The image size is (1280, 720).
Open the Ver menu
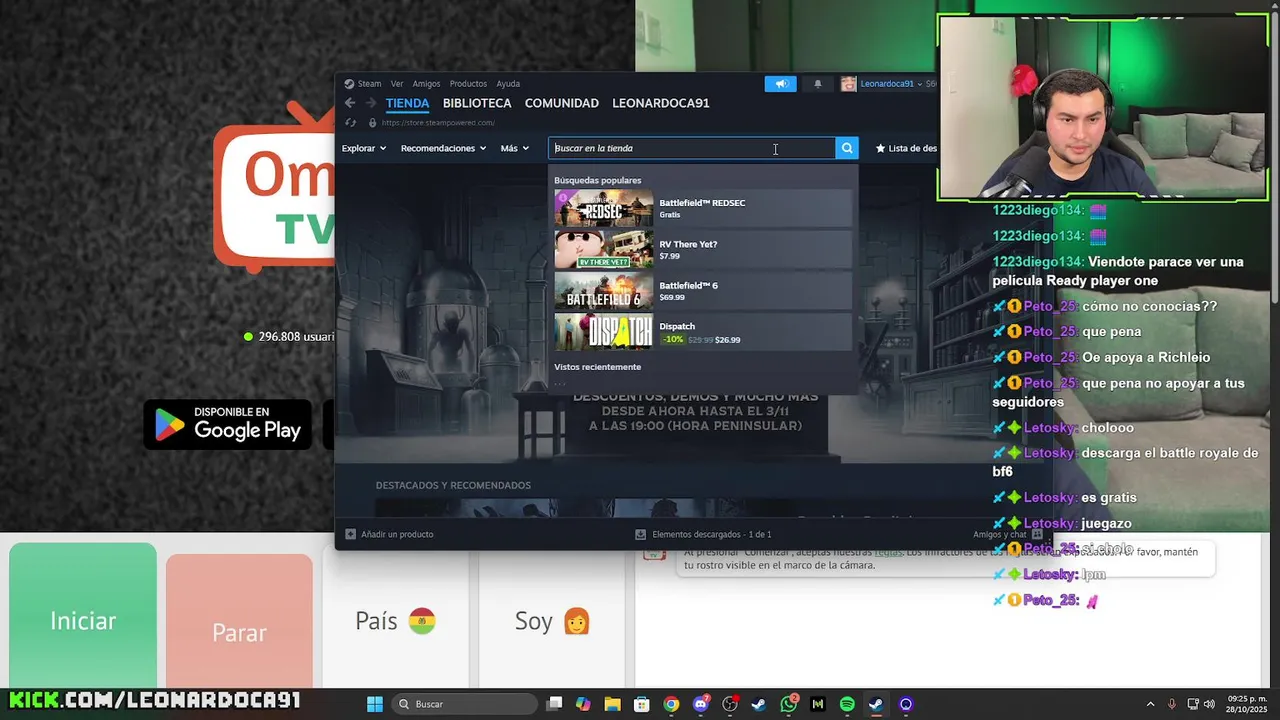pyautogui.click(x=397, y=84)
